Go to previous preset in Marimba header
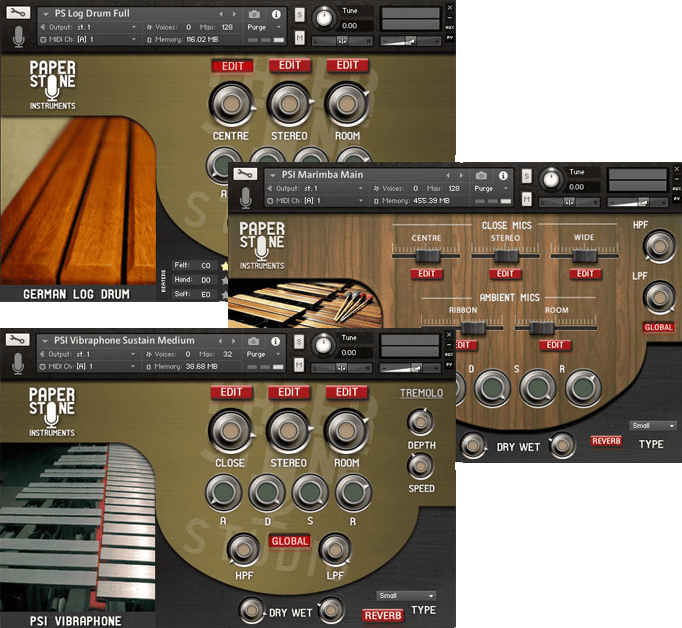Viewport: 682px width, 628px height. click(448, 175)
